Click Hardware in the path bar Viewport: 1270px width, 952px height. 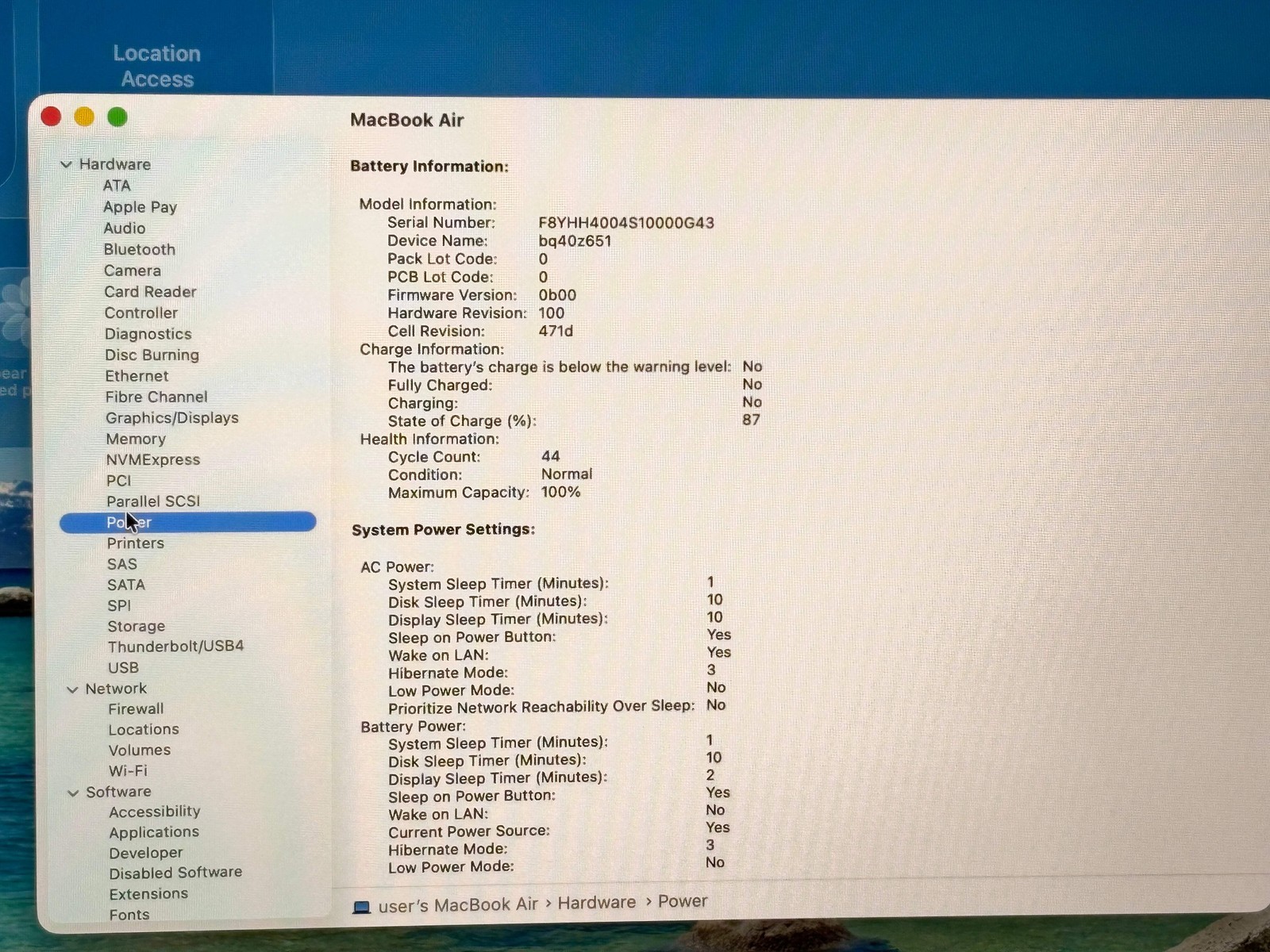coord(597,903)
